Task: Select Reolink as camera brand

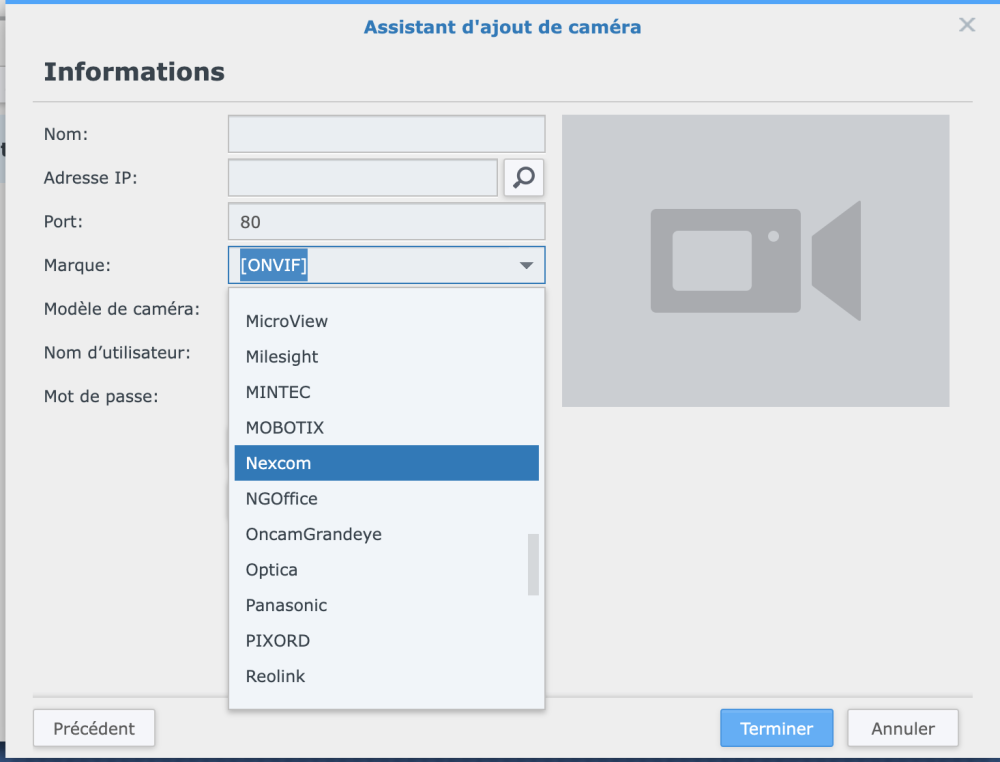Action: click(276, 676)
